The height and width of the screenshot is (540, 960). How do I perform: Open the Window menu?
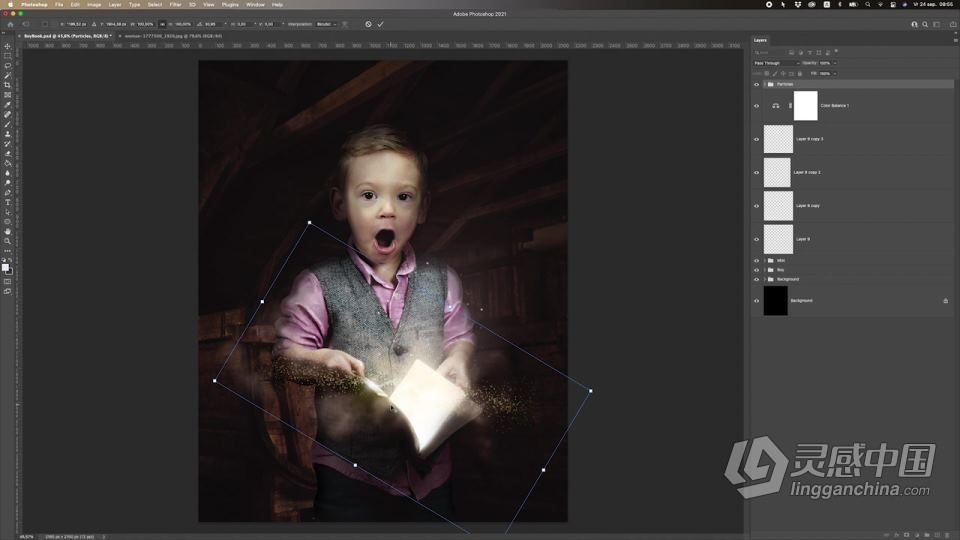255,4
